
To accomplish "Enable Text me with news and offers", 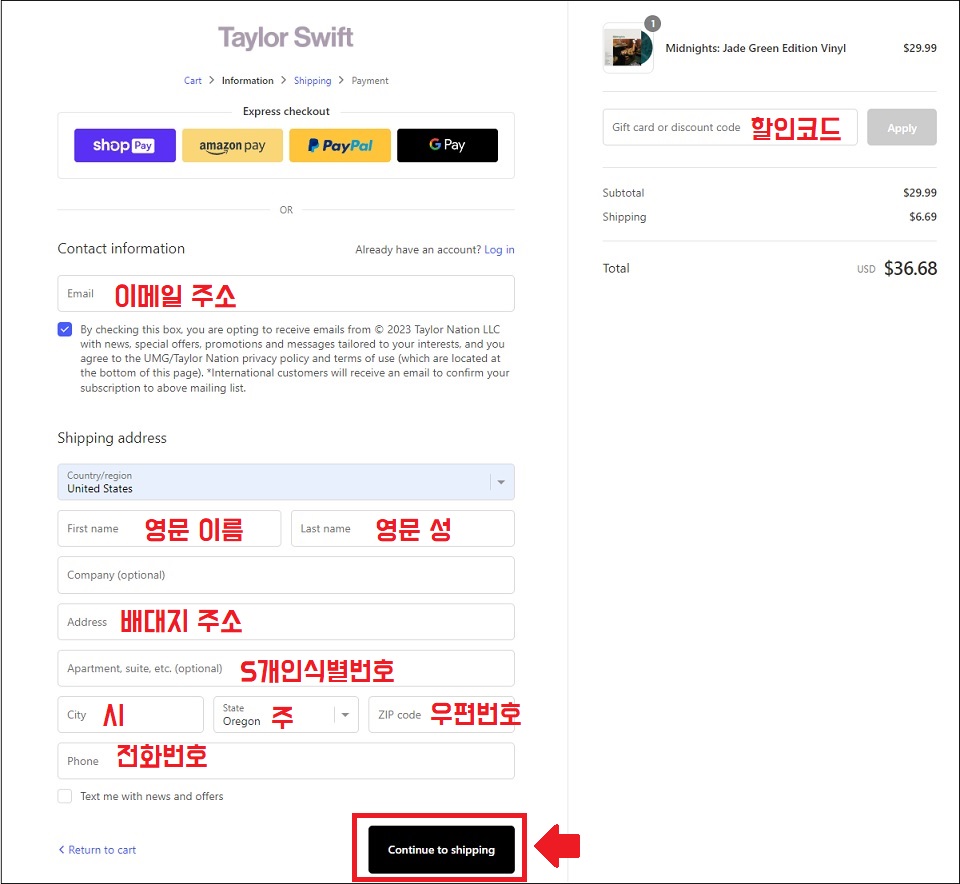I will tap(65, 796).
